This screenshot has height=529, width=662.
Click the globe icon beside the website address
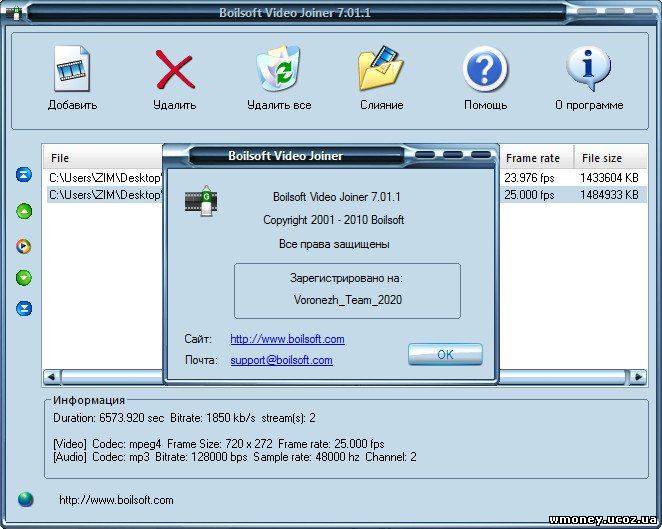pos(25,499)
